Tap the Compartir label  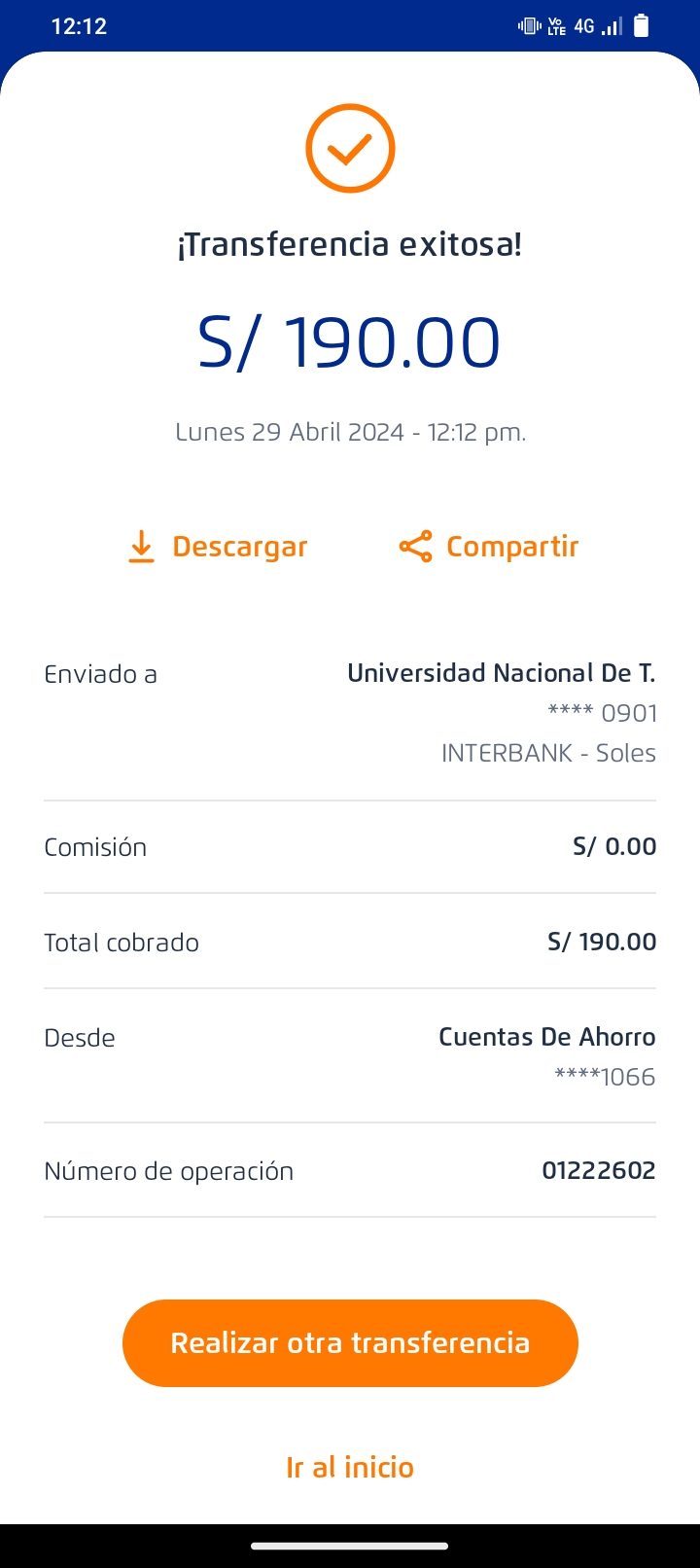coord(511,547)
